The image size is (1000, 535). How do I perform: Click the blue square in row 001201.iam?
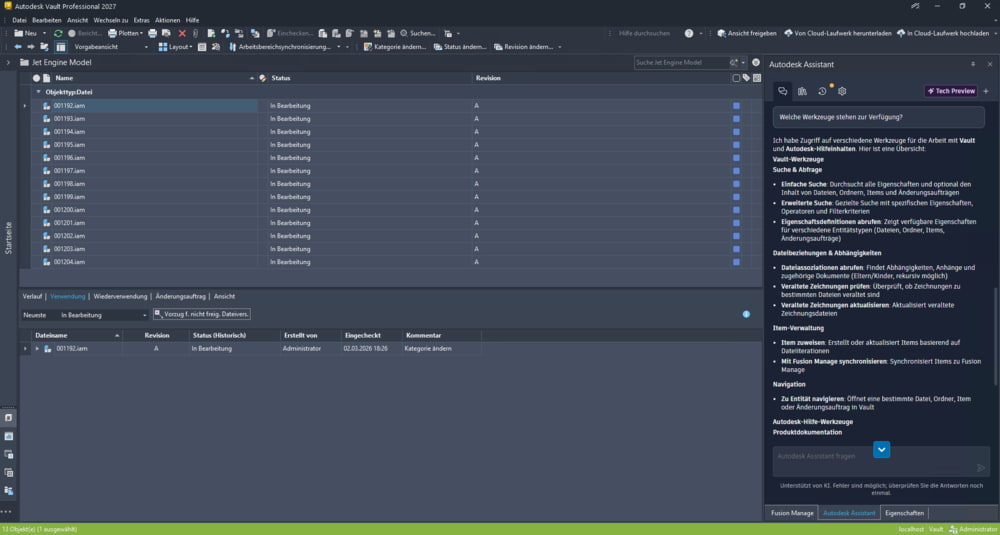(x=736, y=223)
